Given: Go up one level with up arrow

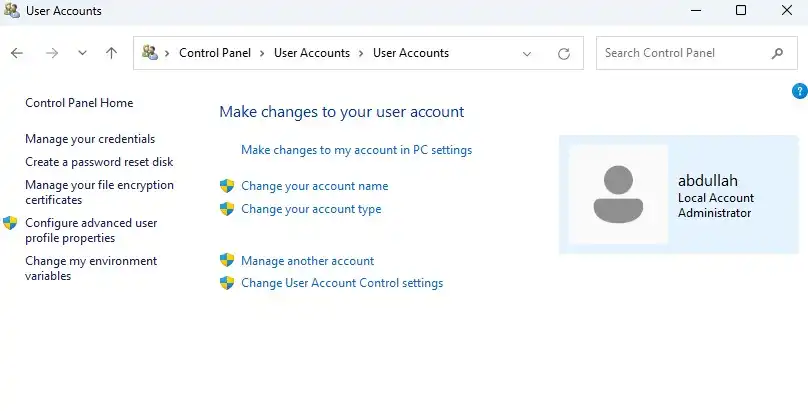Looking at the screenshot, I should click(x=111, y=53).
